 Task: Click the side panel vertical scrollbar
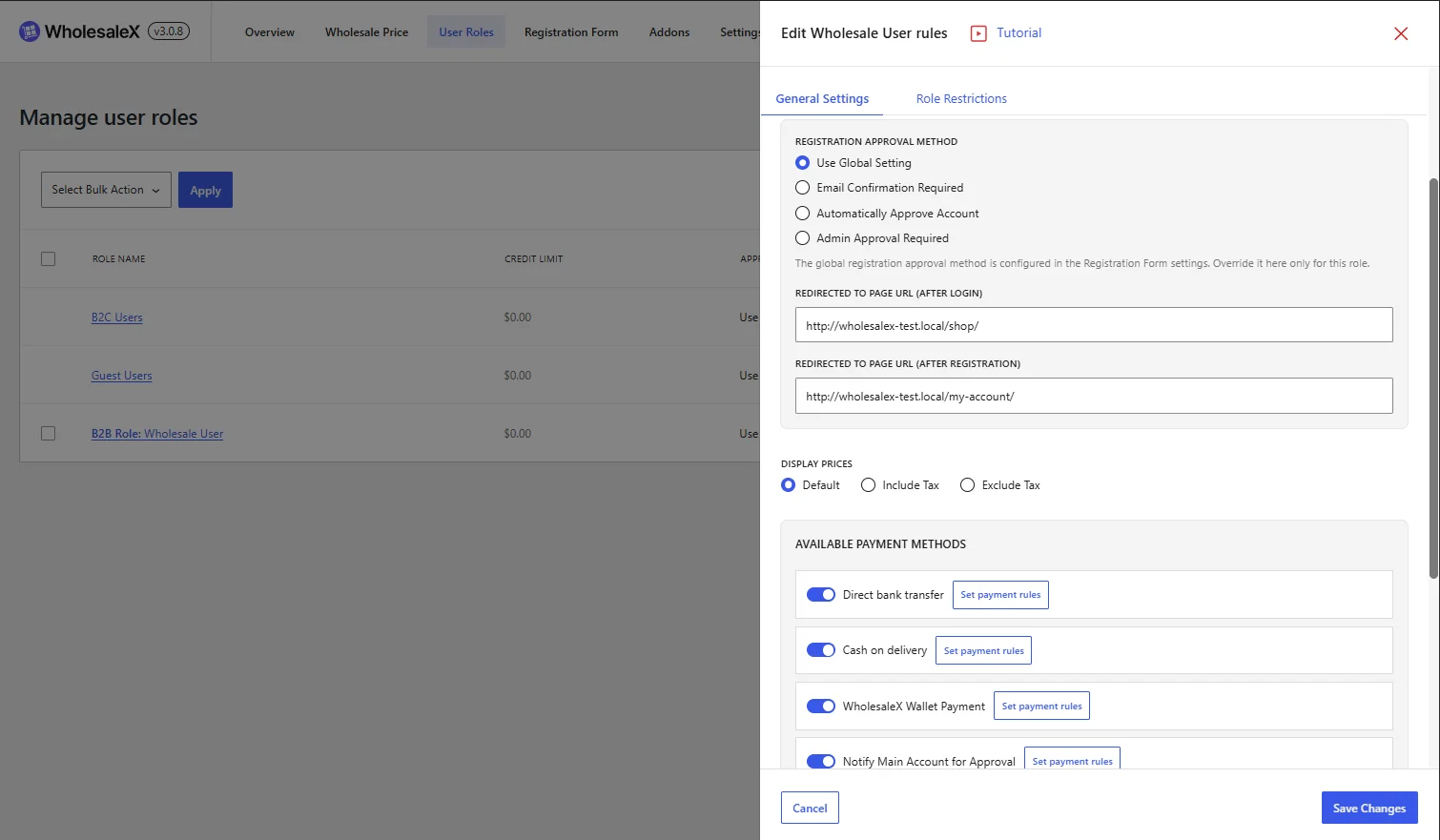[x=1433, y=378]
